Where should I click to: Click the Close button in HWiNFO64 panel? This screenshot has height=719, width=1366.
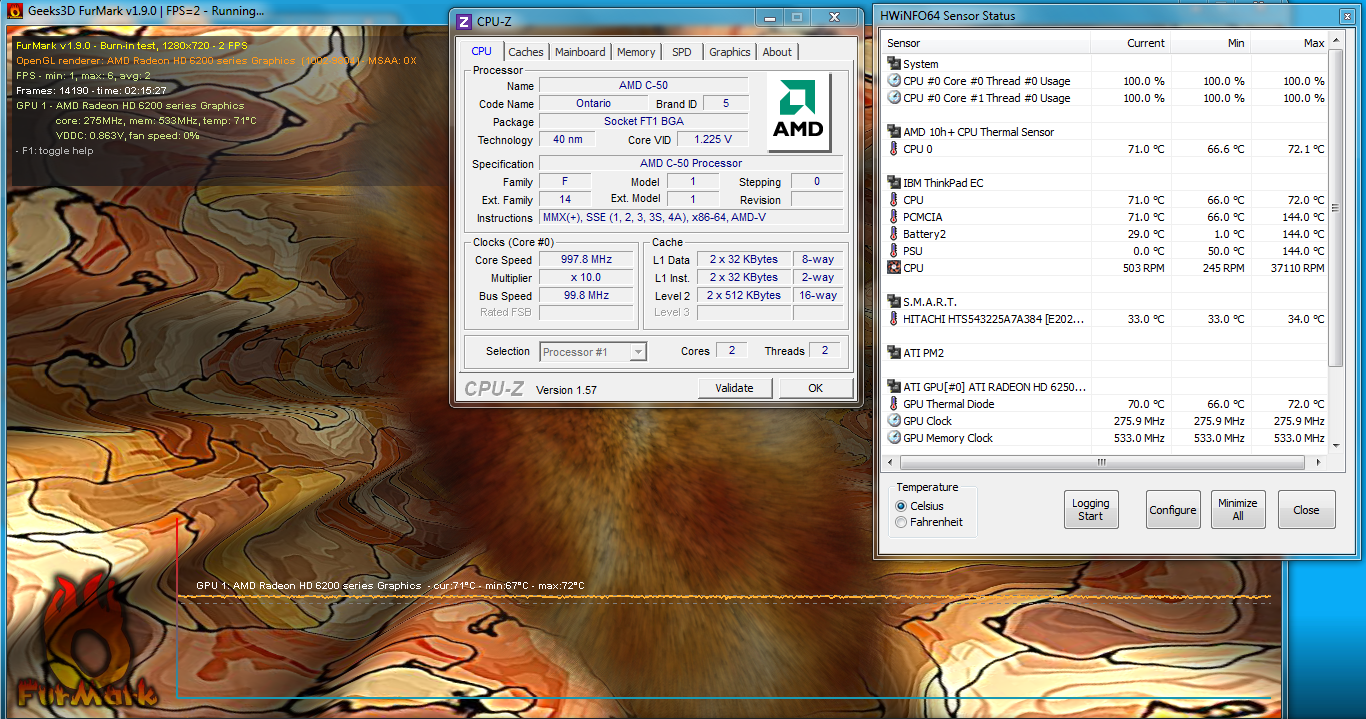tap(1306, 510)
